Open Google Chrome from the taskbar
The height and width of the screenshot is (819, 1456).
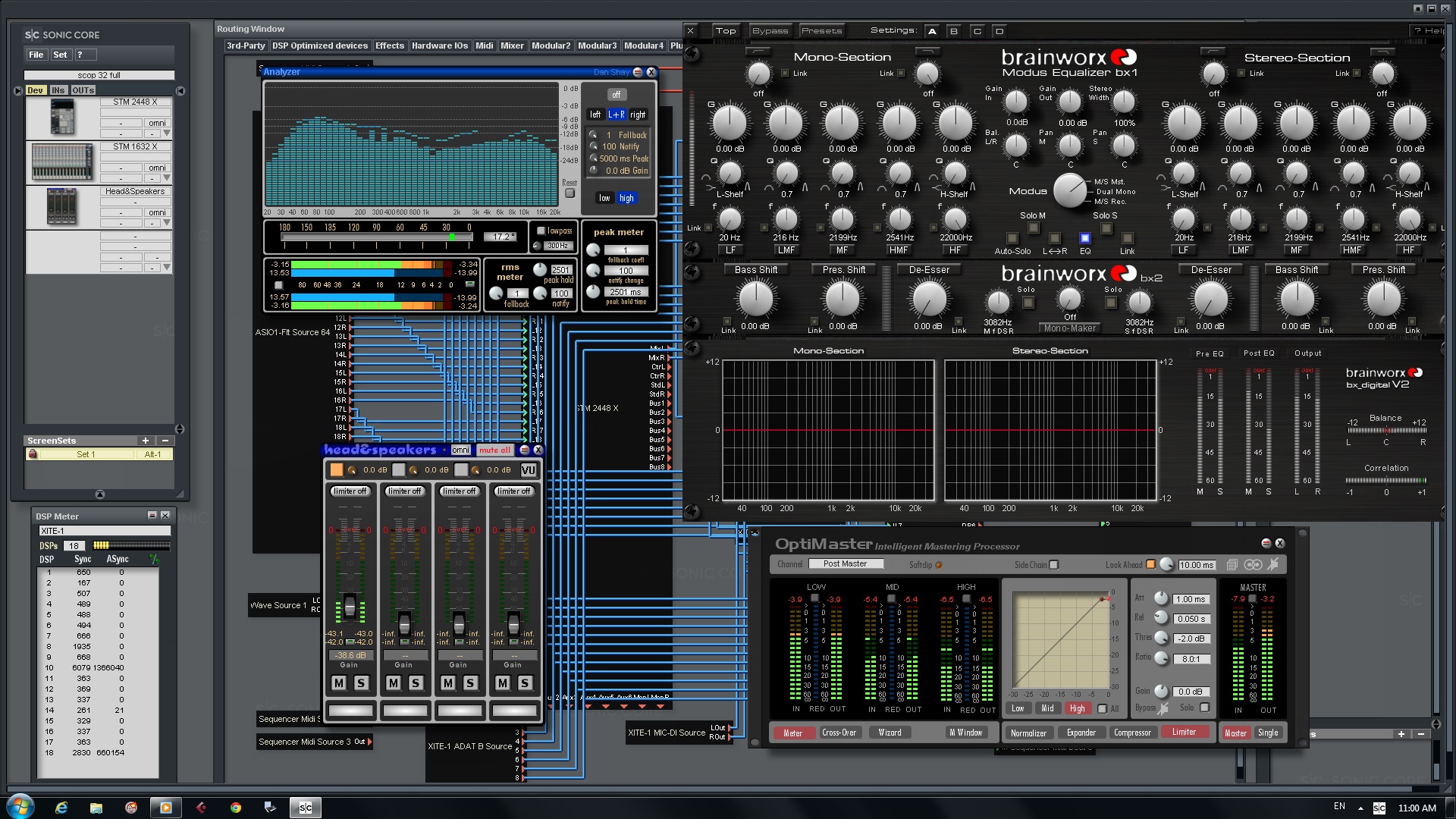[236, 808]
